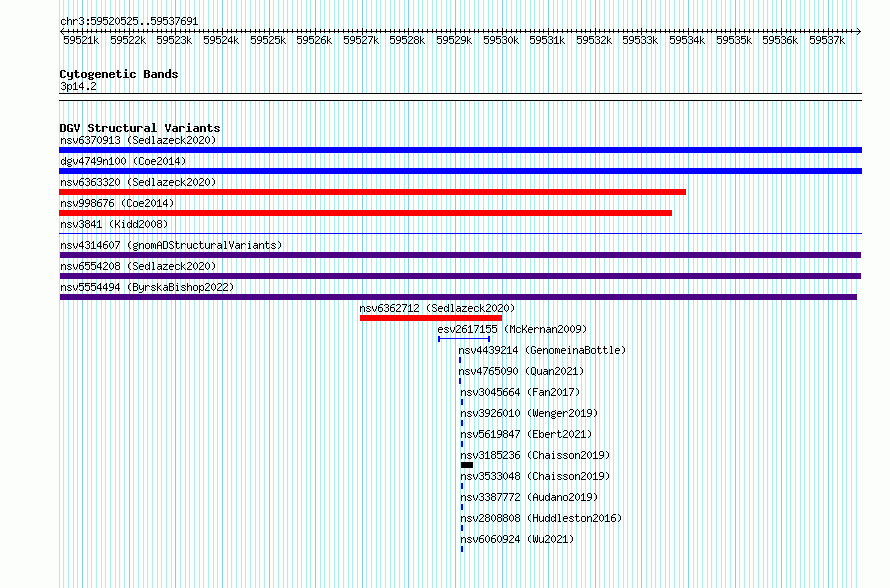Click the nsv998676 (Coe2014) label
890x588 pixels.
pos(117,203)
